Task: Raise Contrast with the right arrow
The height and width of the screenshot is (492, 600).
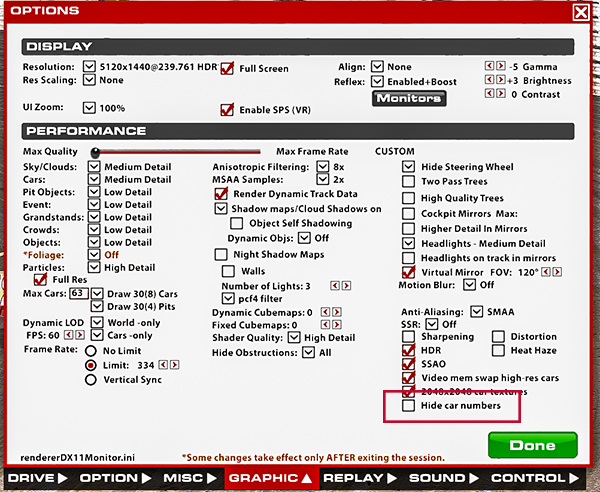Action: (498, 95)
